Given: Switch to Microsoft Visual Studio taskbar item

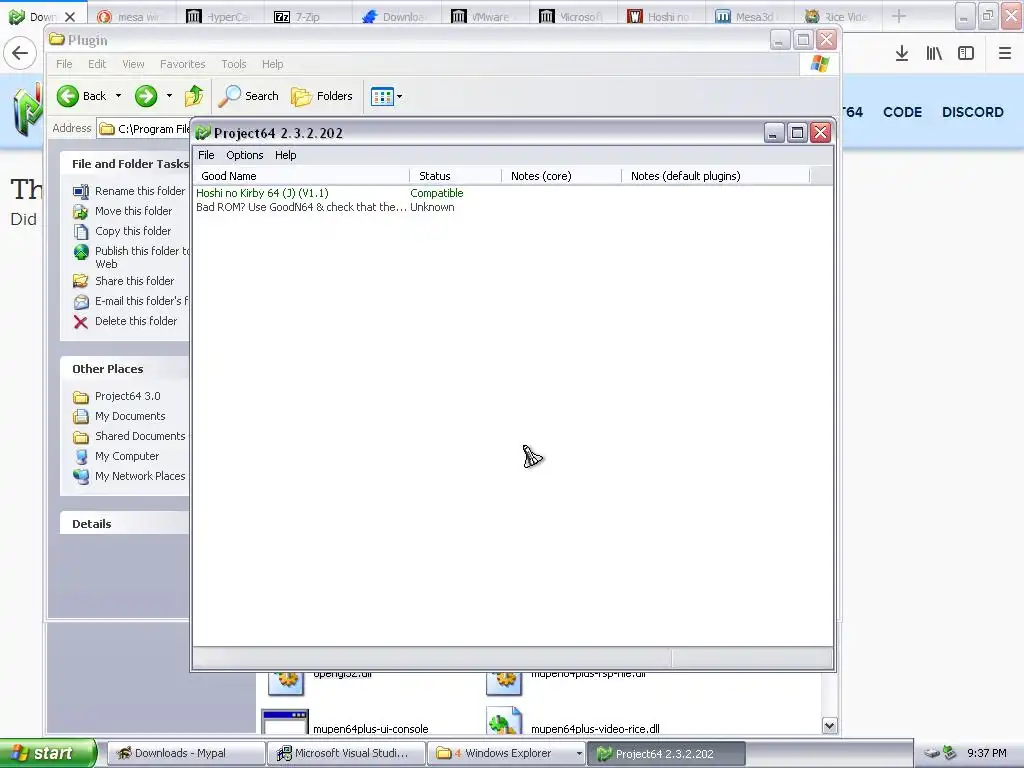Looking at the screenshot, I should click(346, 754).
